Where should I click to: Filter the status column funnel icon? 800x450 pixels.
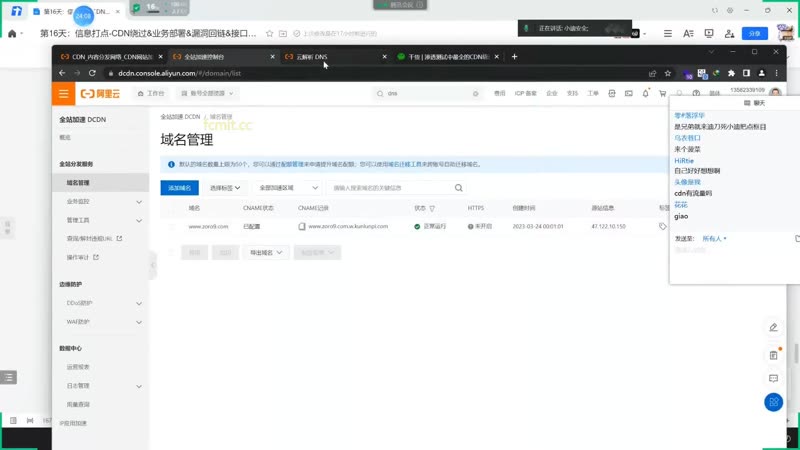432,208
